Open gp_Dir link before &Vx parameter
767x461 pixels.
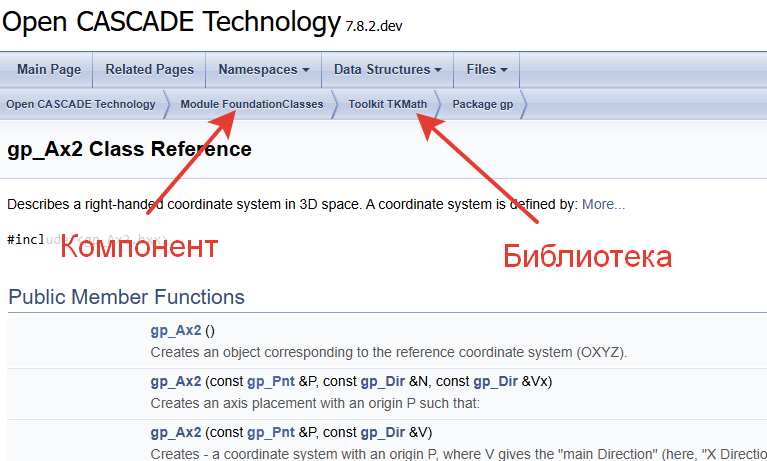[495, 382]
